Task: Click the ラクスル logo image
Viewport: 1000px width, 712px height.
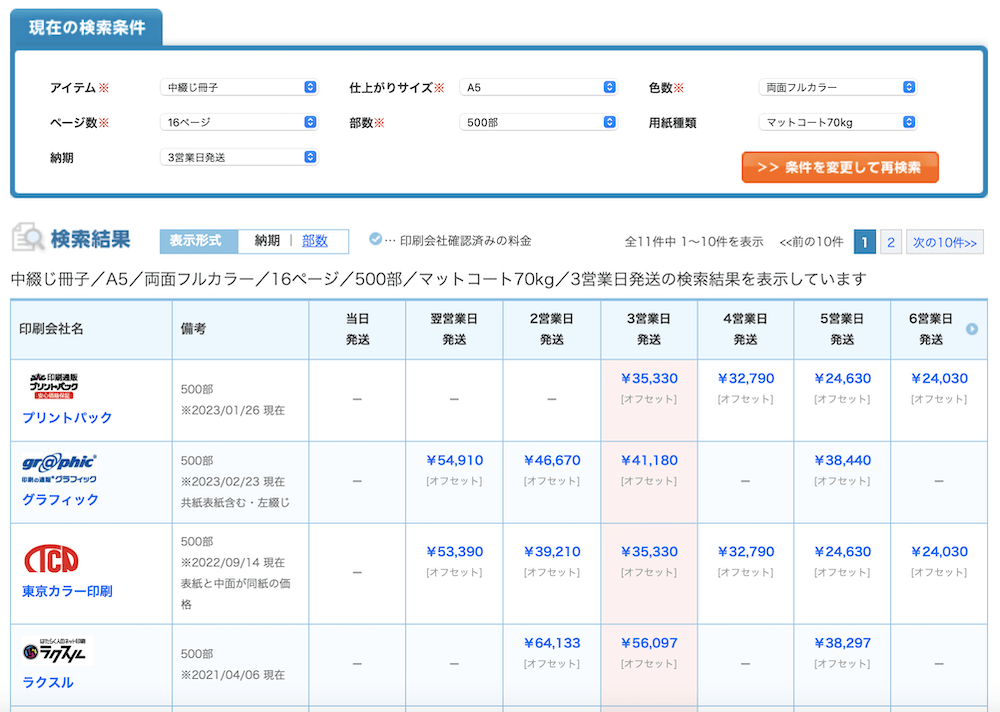Action: click(57, 651)
